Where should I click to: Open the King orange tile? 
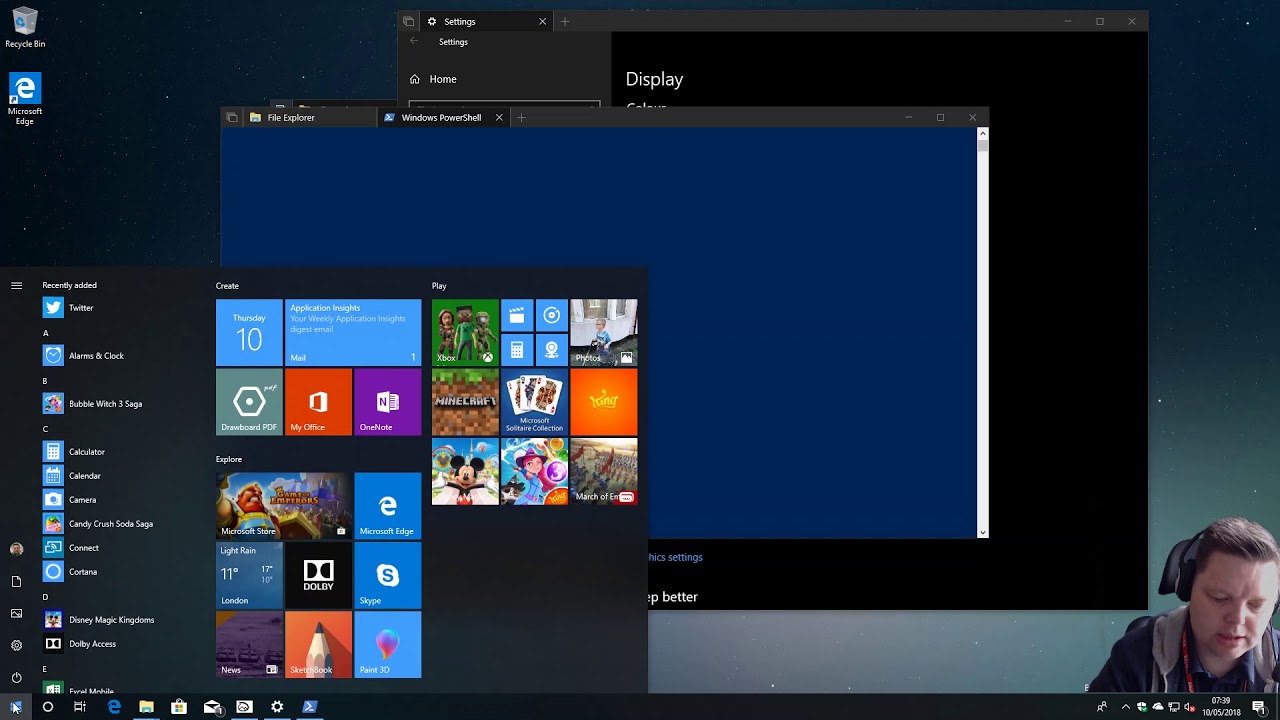click(x=604, y=402)
